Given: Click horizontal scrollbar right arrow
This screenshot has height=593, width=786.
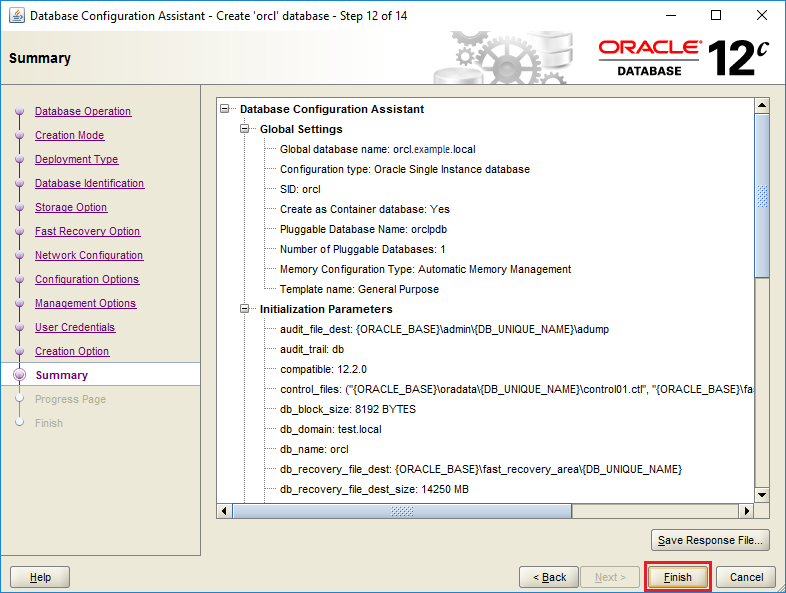Looking at the screenshot, I should tap(747, 511).
